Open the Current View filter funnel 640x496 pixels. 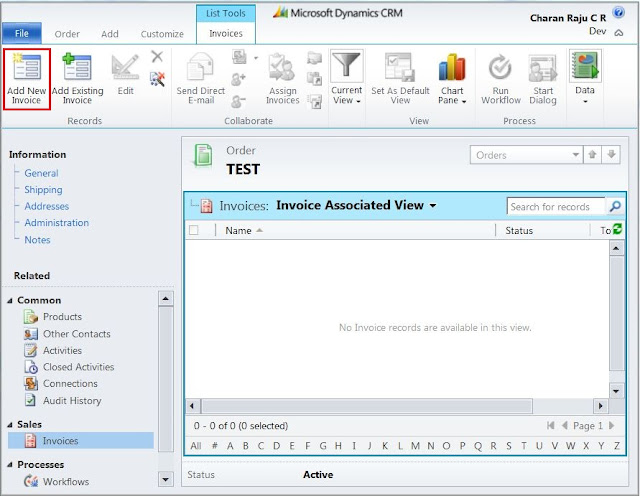[346, 66]
